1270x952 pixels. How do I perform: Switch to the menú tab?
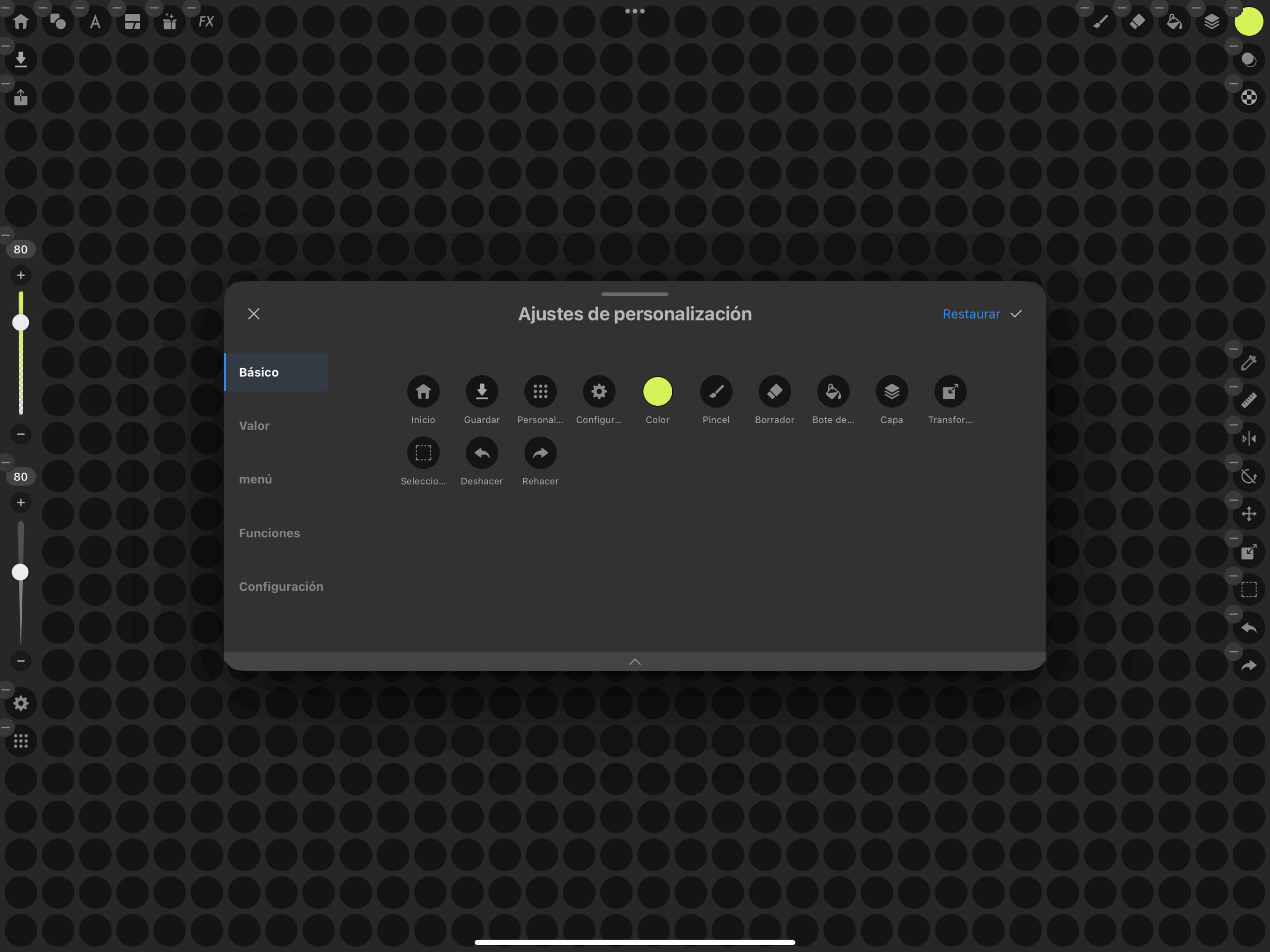255,479
